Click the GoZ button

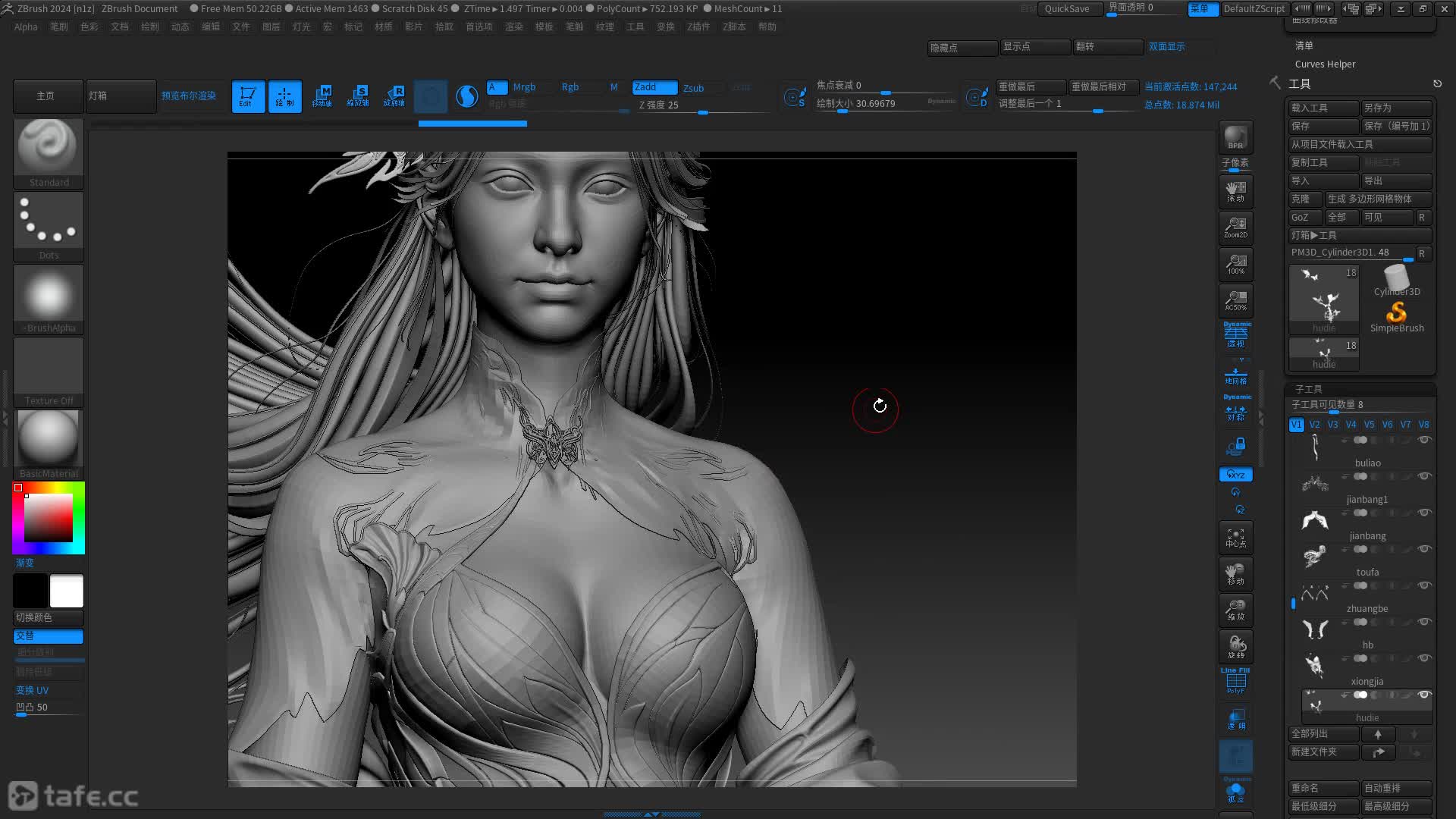click(1304, 217)
